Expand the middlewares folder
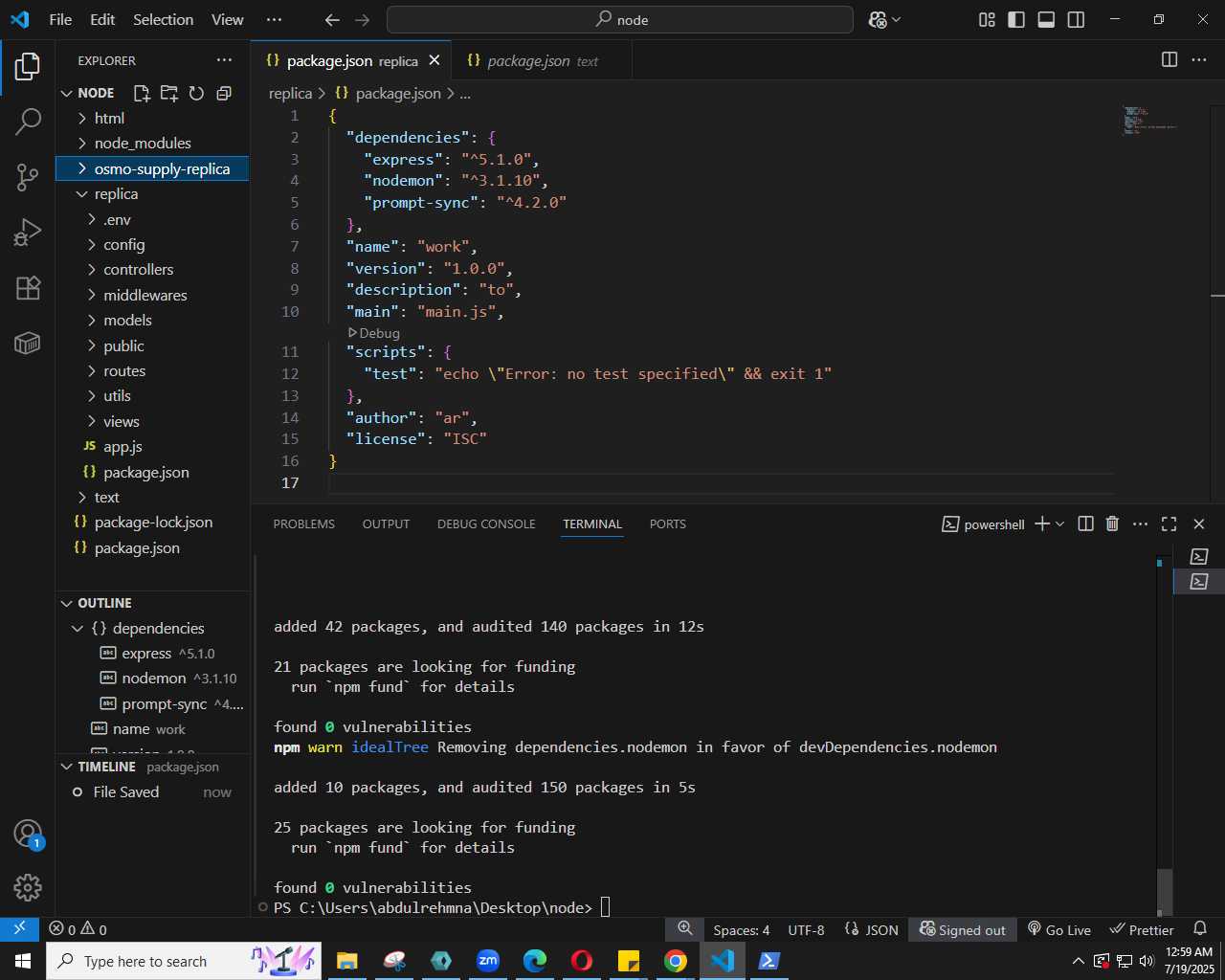The width and height of the screenshot is (1225, 980). click(x=152, y=295)
